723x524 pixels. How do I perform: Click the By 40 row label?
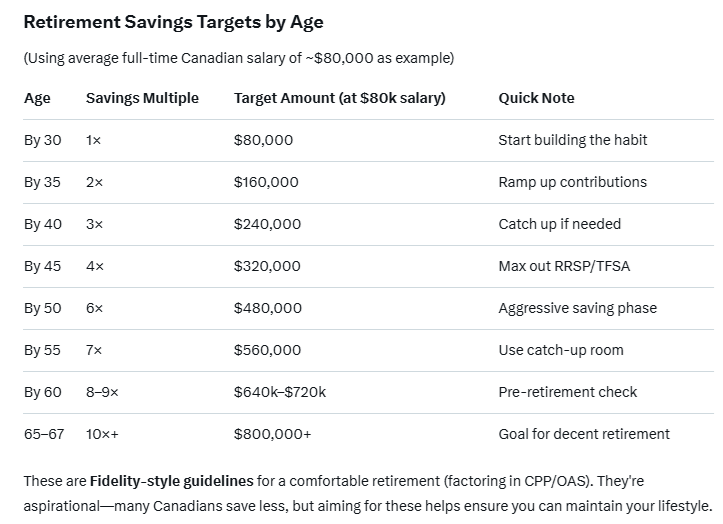pyautogui.click(x=43, y=224)
